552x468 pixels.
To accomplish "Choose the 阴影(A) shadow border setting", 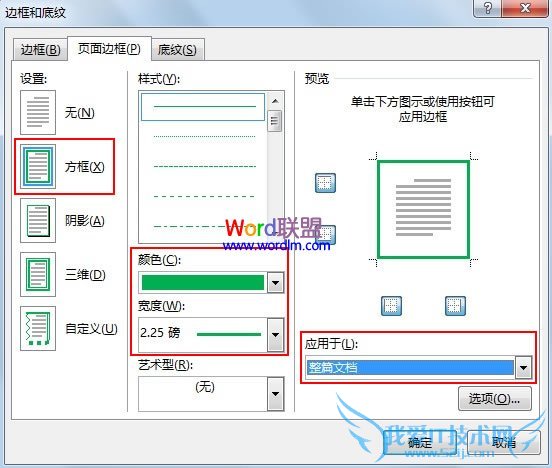I will (x=38, y=220).
